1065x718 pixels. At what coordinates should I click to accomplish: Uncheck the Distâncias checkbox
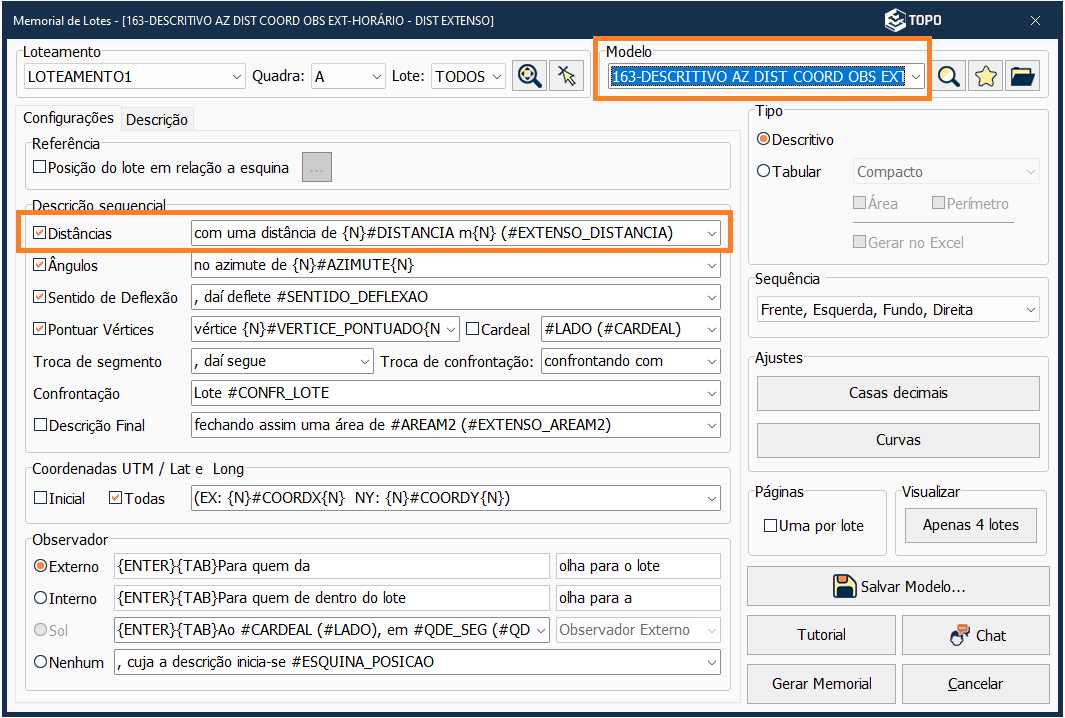(40, 233)
